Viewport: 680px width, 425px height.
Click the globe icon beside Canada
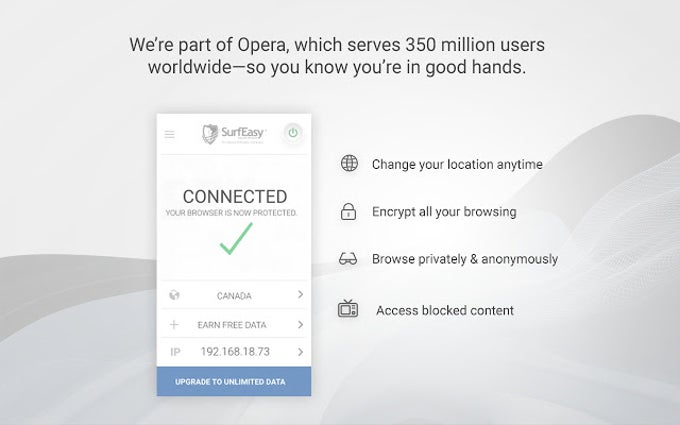pos(174,295)
